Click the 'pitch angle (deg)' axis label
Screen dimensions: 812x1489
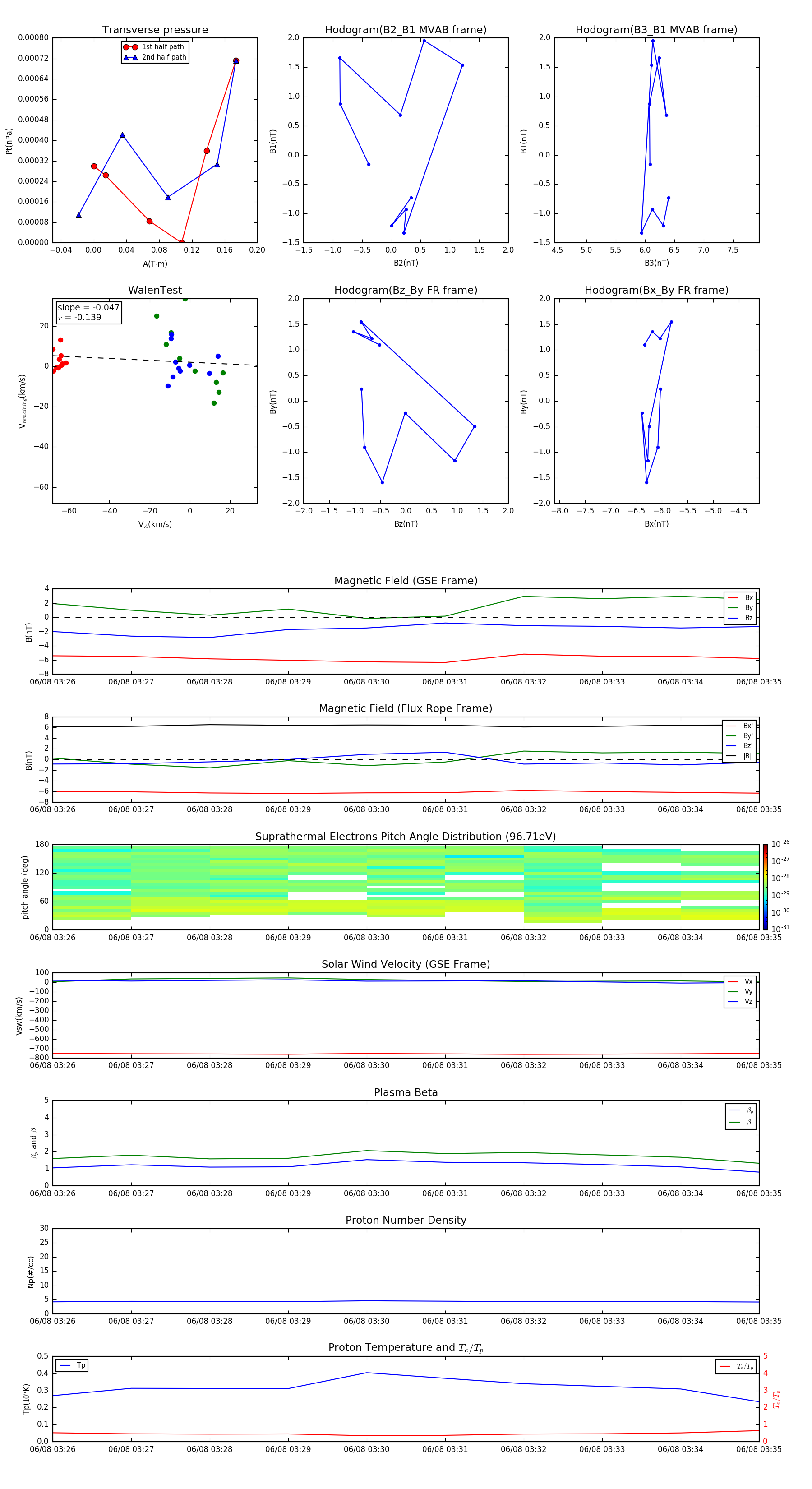[25, 887]
